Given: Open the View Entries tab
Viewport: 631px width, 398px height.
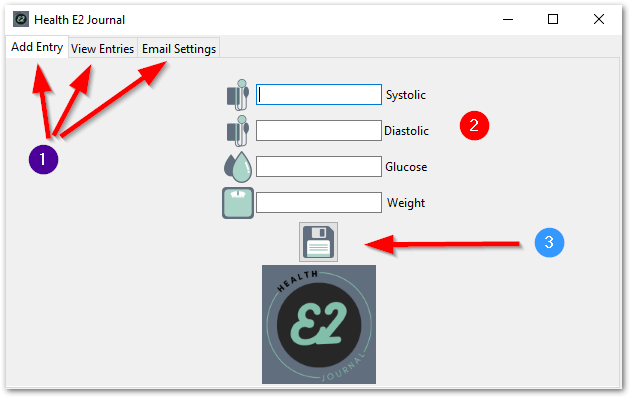Looking at the screenshot, I should pyautogui.click(x=103, y=49).
